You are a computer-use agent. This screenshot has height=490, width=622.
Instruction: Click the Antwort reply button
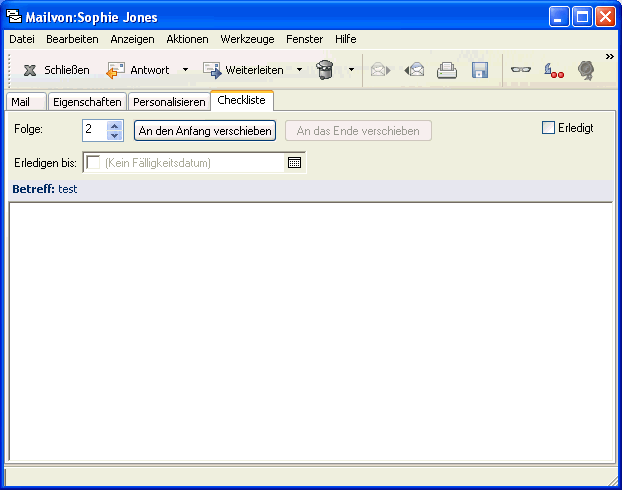coord(138,70)
